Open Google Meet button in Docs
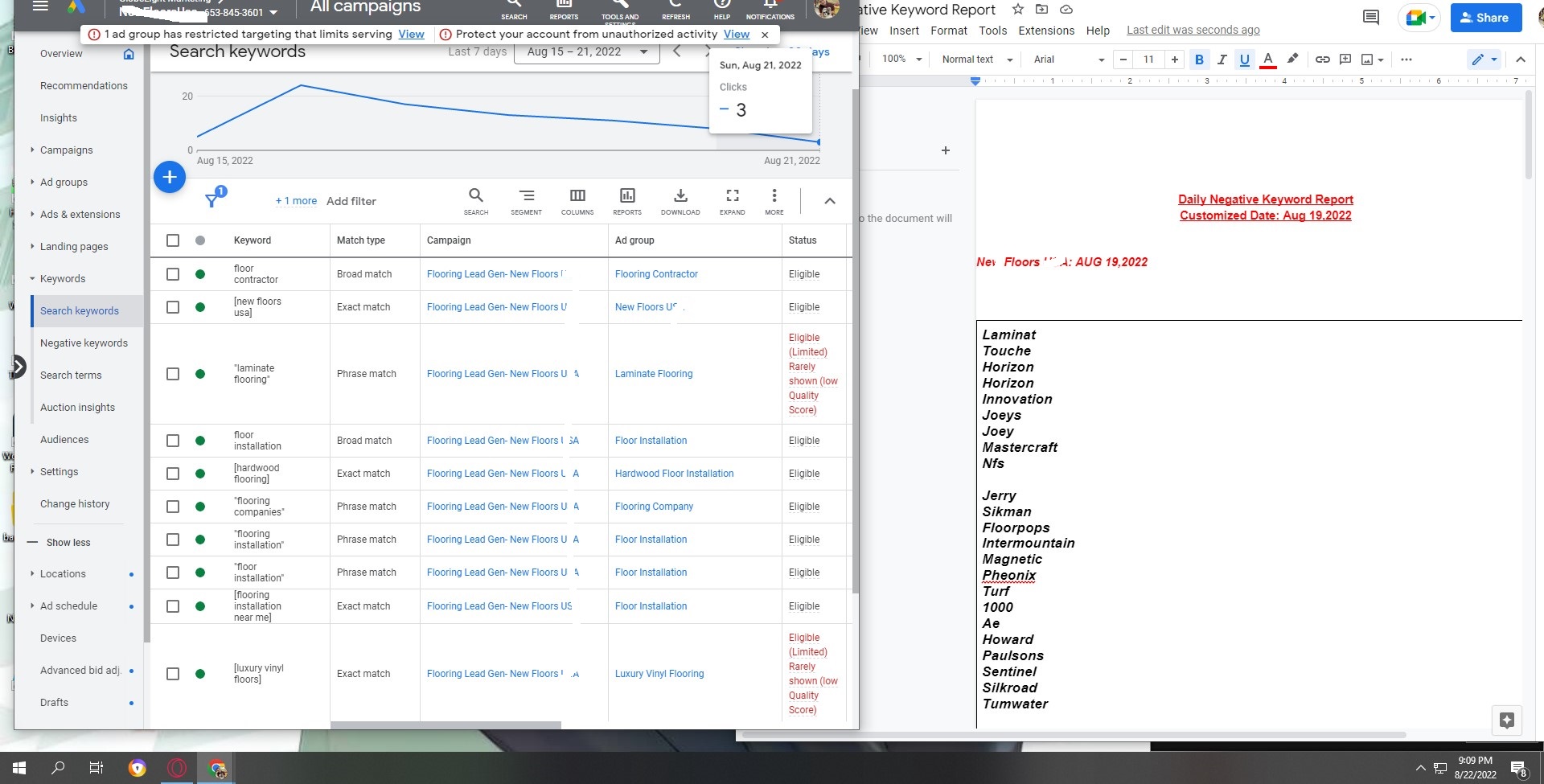The image size is (1544, 784). click(x=1421, y=18)
